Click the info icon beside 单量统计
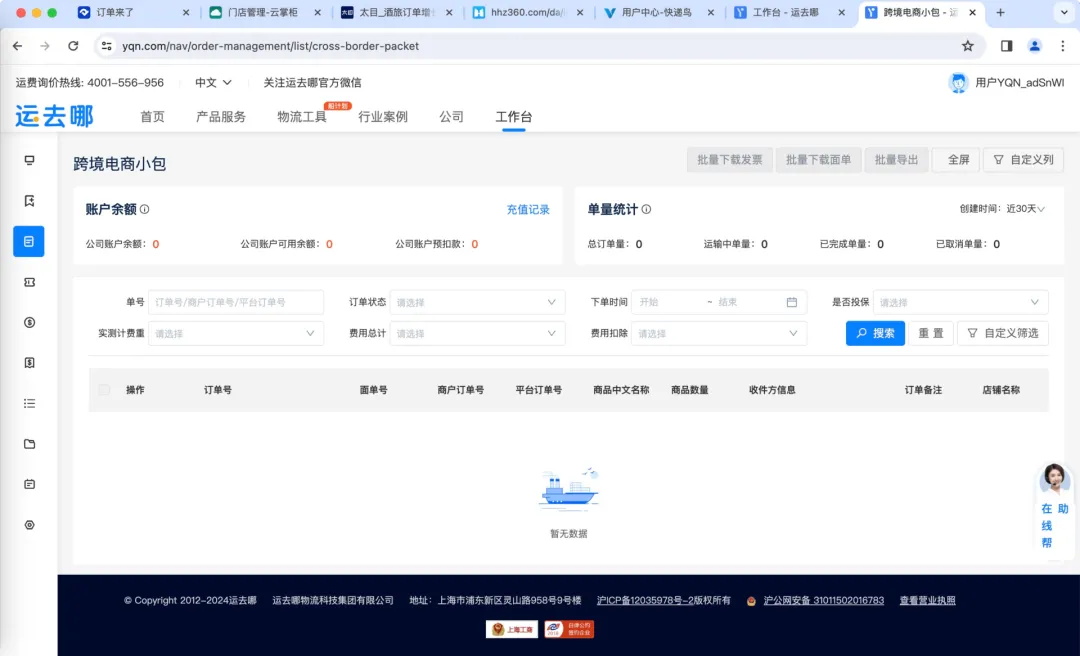 [x=646, y=209]
